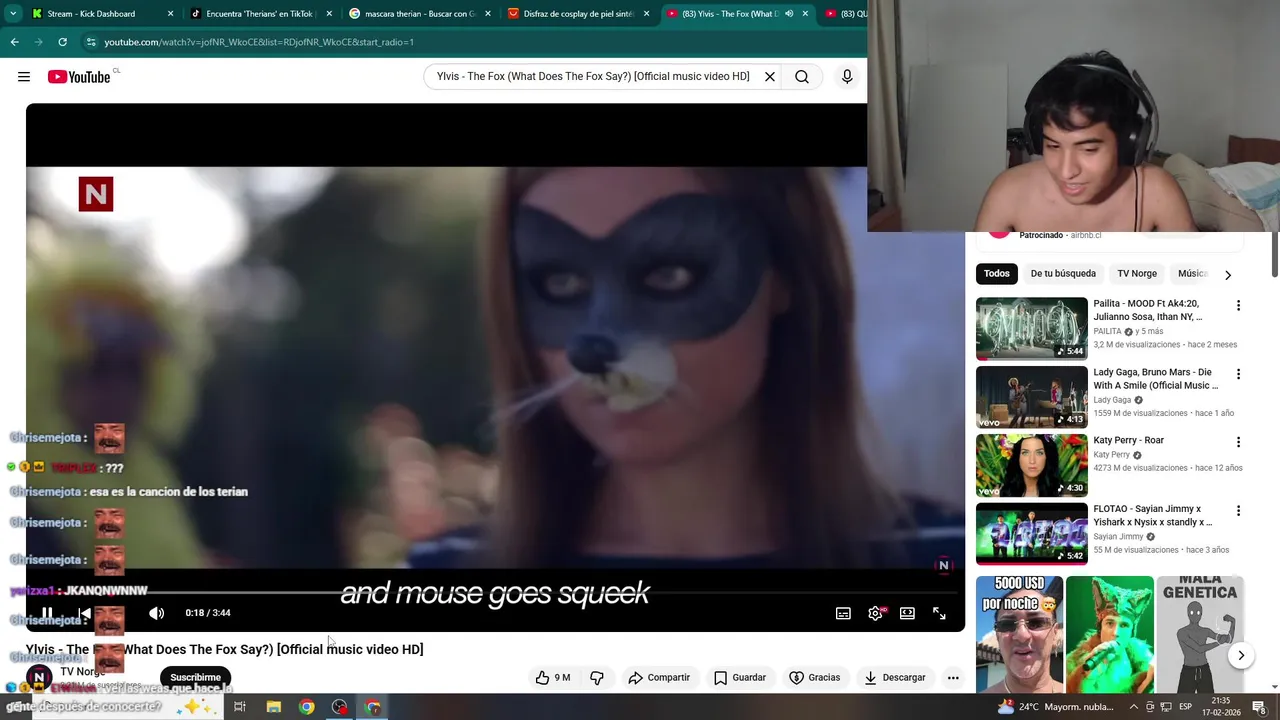Save the video with Guardar
Image resolution: width=1280 pixels, height=720 pixels.
(740, 677)
